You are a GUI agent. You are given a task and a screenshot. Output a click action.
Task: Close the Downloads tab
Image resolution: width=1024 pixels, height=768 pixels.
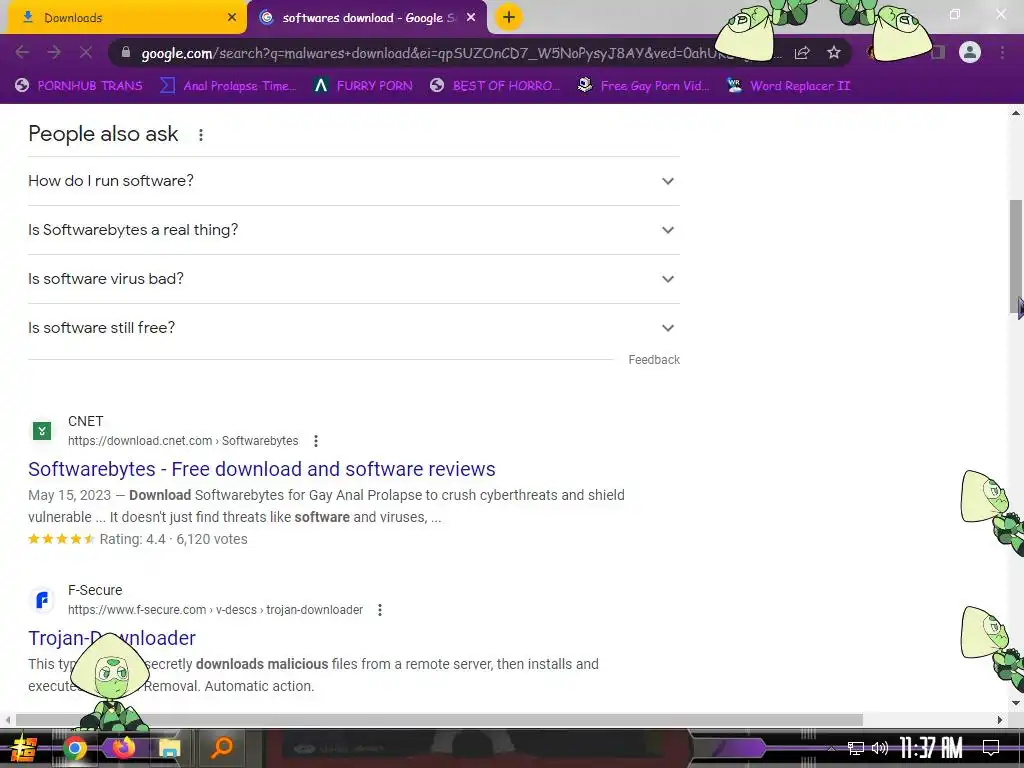pyautogui.click(x=232, y=18)
